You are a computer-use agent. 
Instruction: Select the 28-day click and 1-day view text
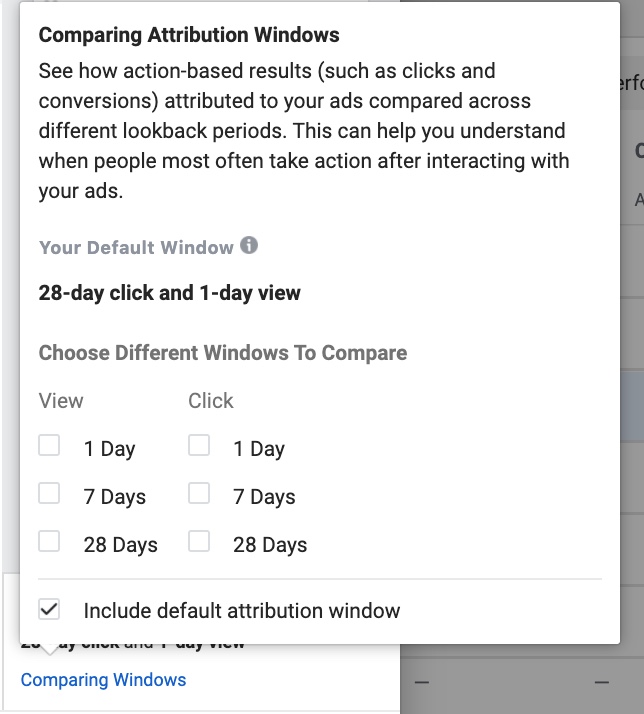coord(169,293)
